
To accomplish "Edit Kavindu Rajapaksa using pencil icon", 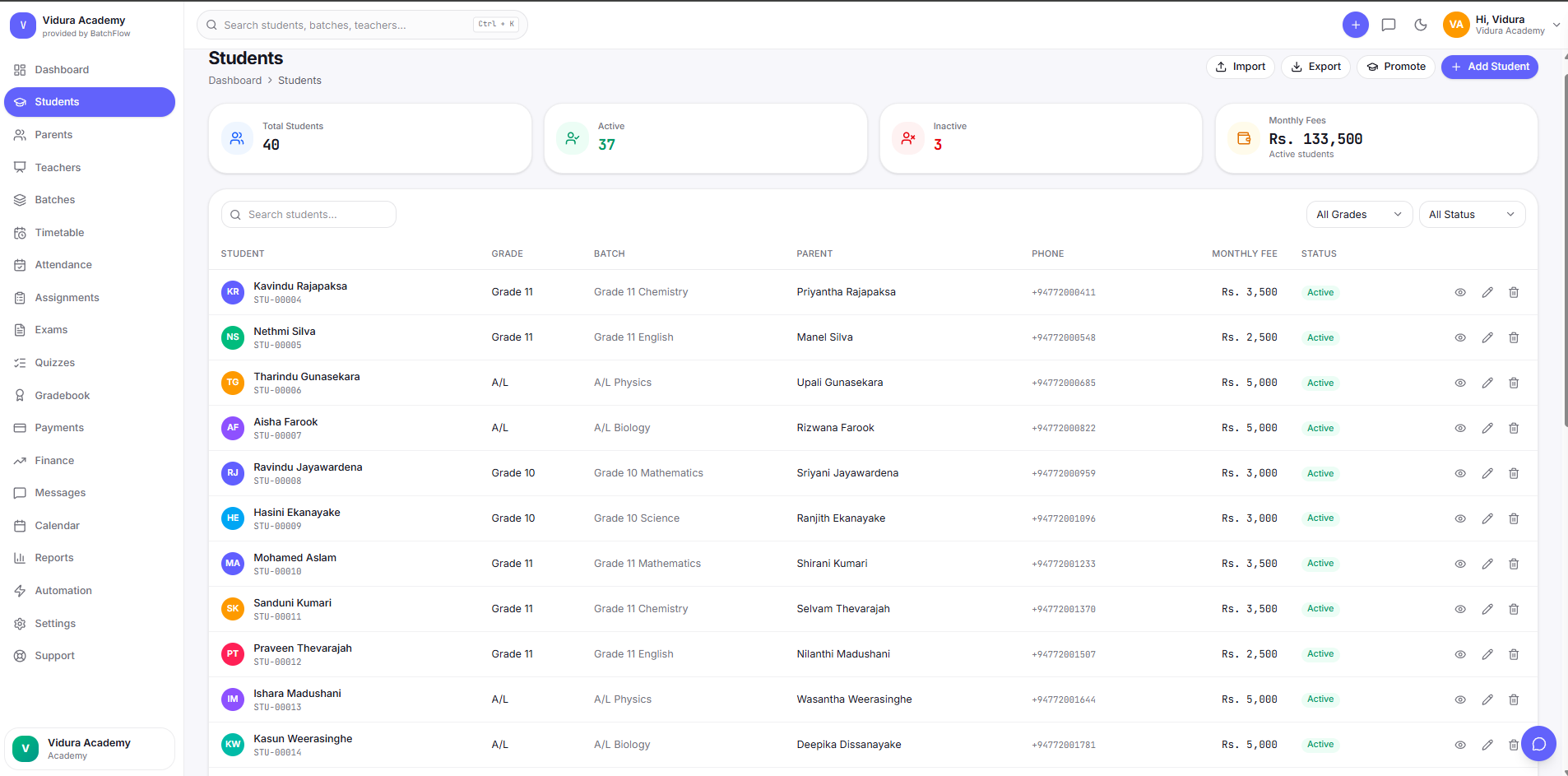I will pyautogui.click(x=1487, y=292).
